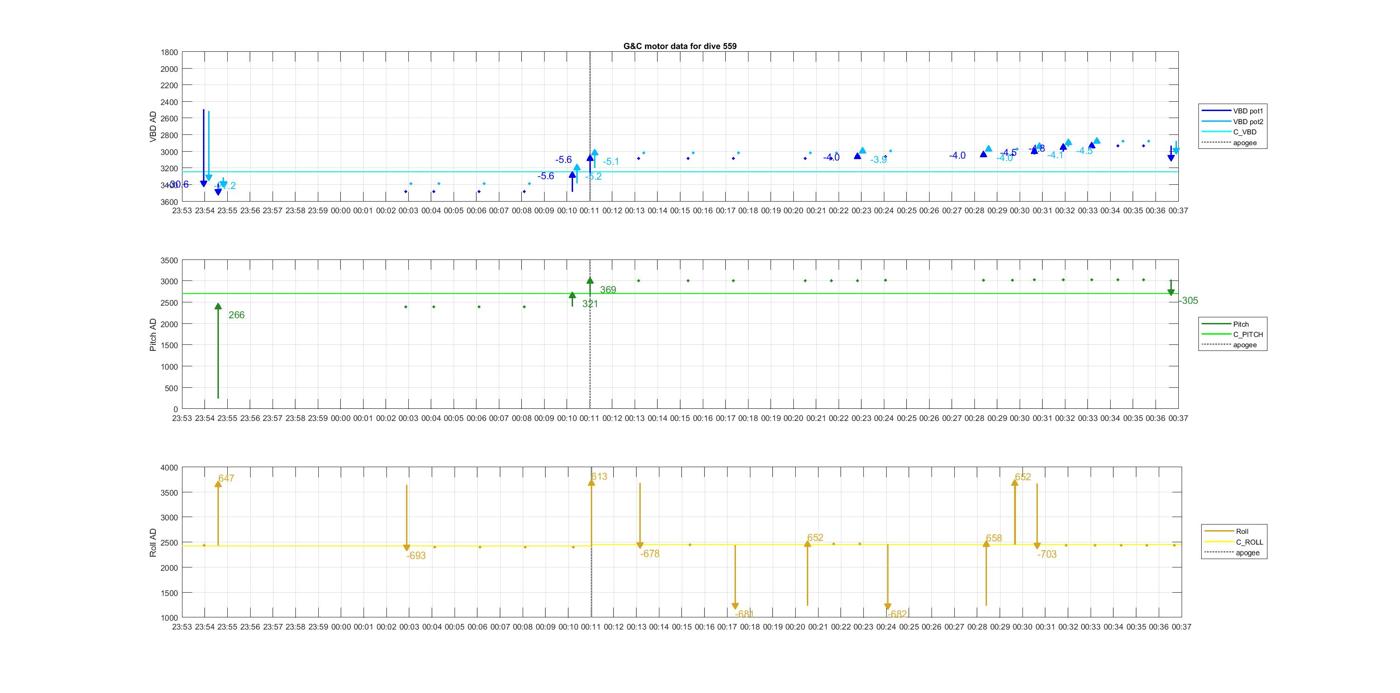The height and width of the screenshot is (693, 1400).
Task: Click the '-5.1' VBD data label
Action: tap(609, 162)
